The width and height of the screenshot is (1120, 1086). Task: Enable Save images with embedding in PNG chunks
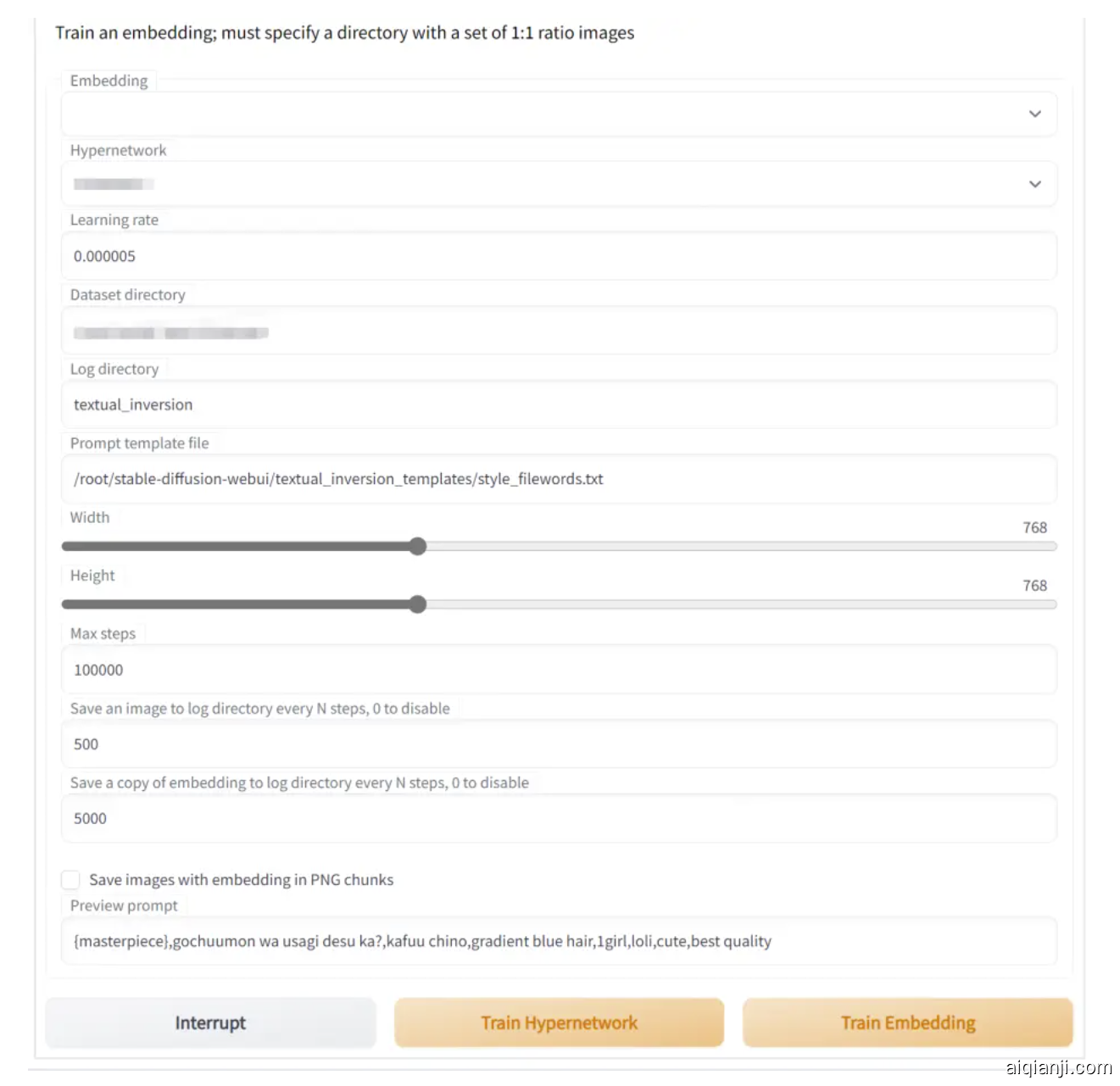coord(71,880)
